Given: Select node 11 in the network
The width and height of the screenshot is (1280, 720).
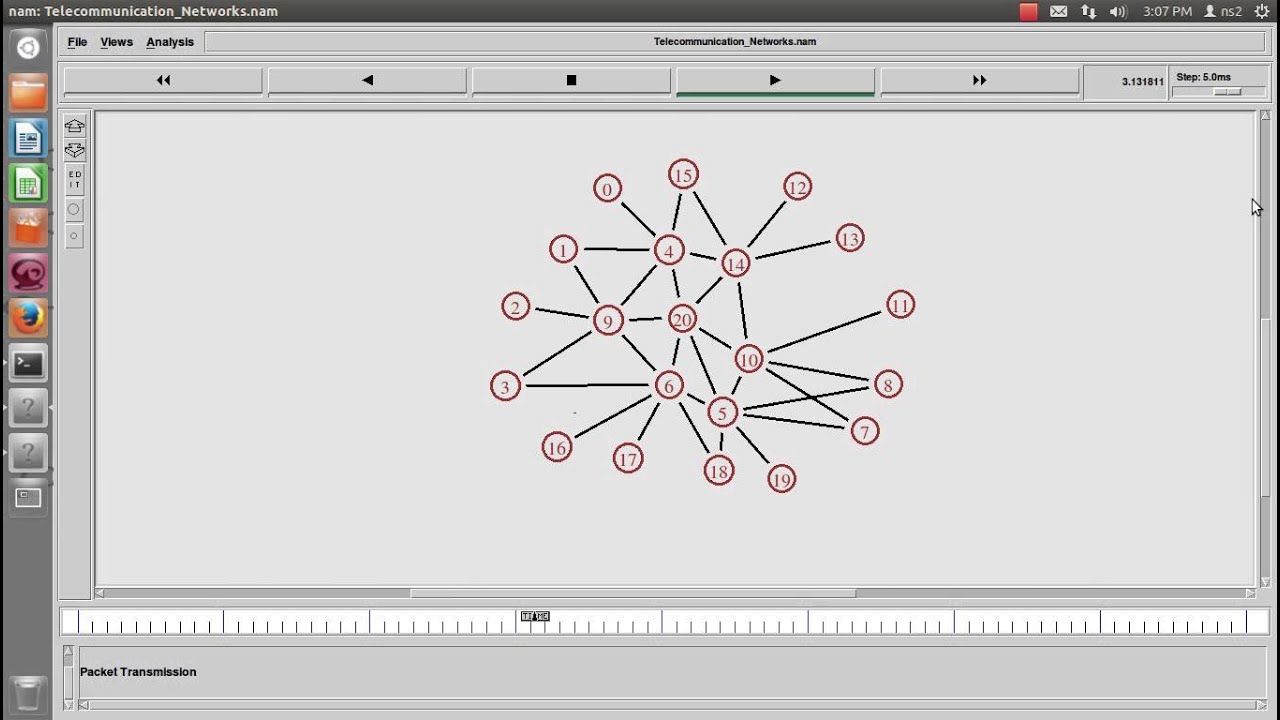Looking at the screenshot, I should tap(900, 305).
